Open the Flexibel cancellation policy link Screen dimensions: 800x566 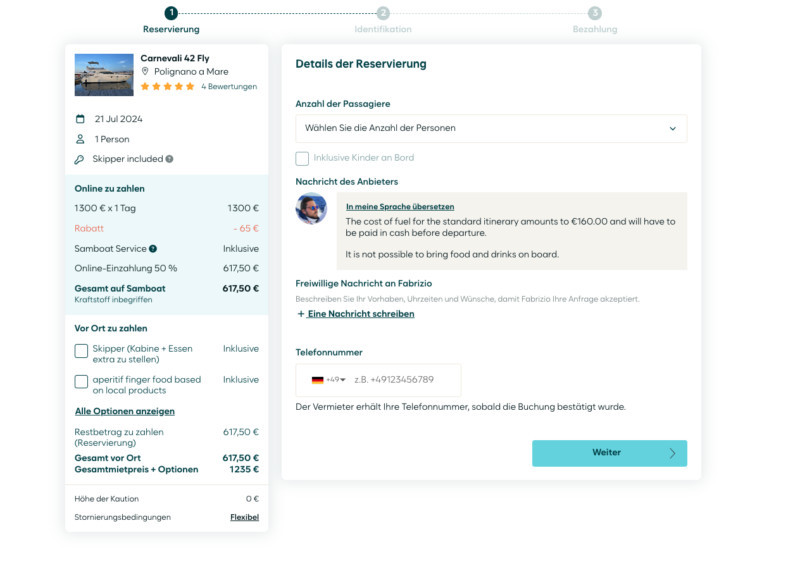pyautogui.click(x=244, y=517)
